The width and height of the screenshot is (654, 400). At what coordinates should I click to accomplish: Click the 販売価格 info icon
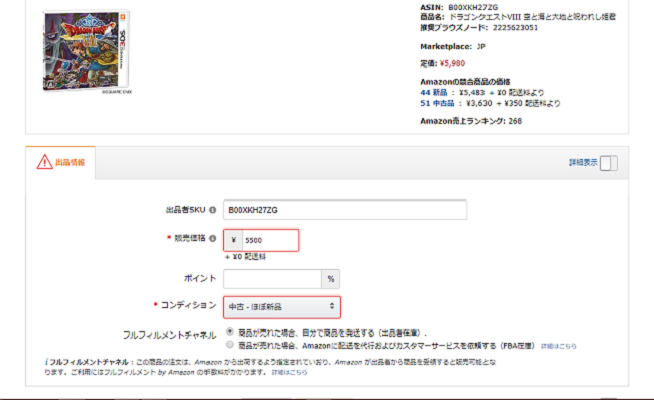213,238
